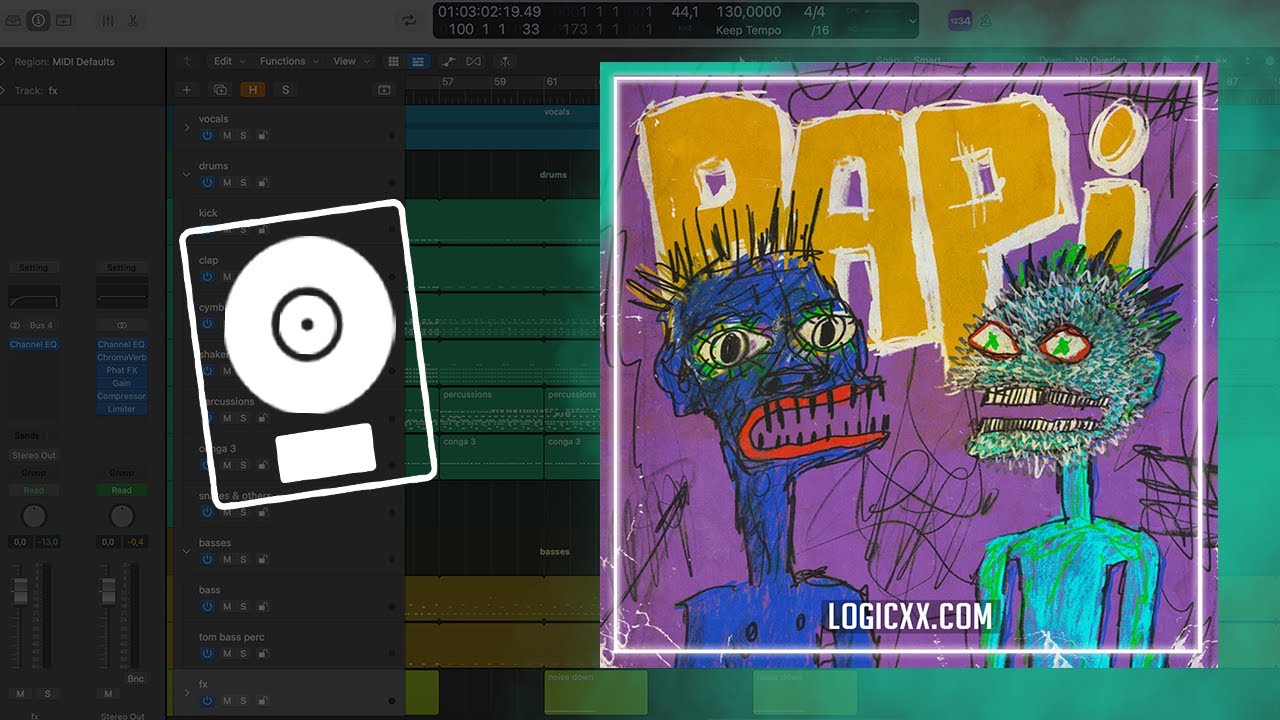Screen dimensions: 1280x720
Task: Collapse the drums track stack
Action: (186, 174)
